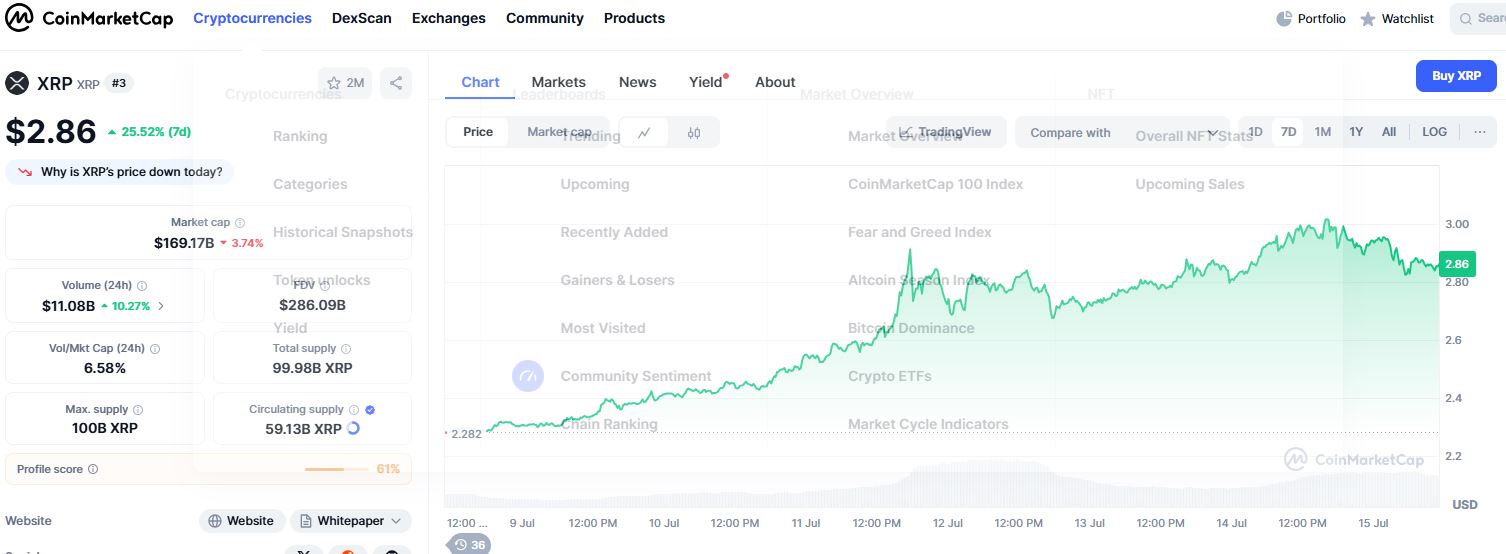Set chart range to 1M
1506x554 pixels.
1322,132
